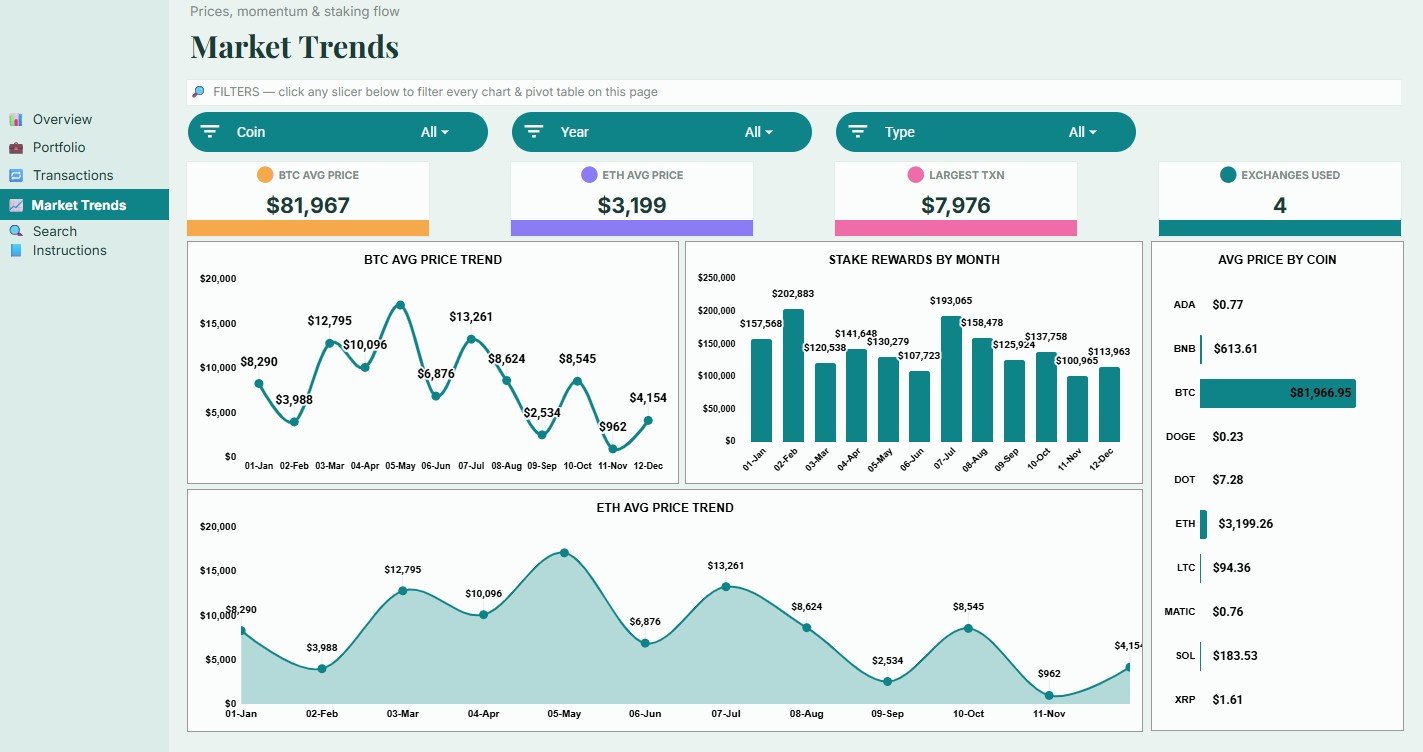The width and height of the screenshot is (1423, 752).
Task: Open the Portfolio page
Action: click(x=59, y=148)
